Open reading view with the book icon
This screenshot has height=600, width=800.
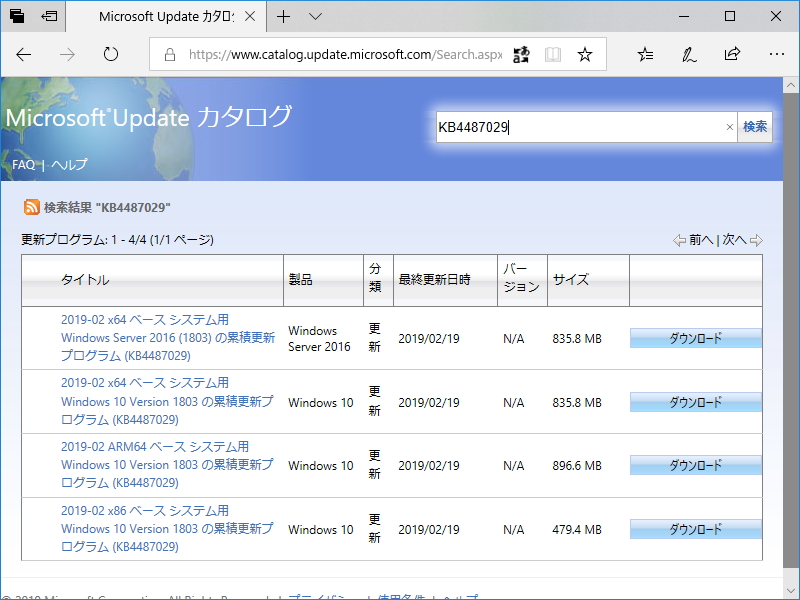pyautogui.click(x=552, y=55)
